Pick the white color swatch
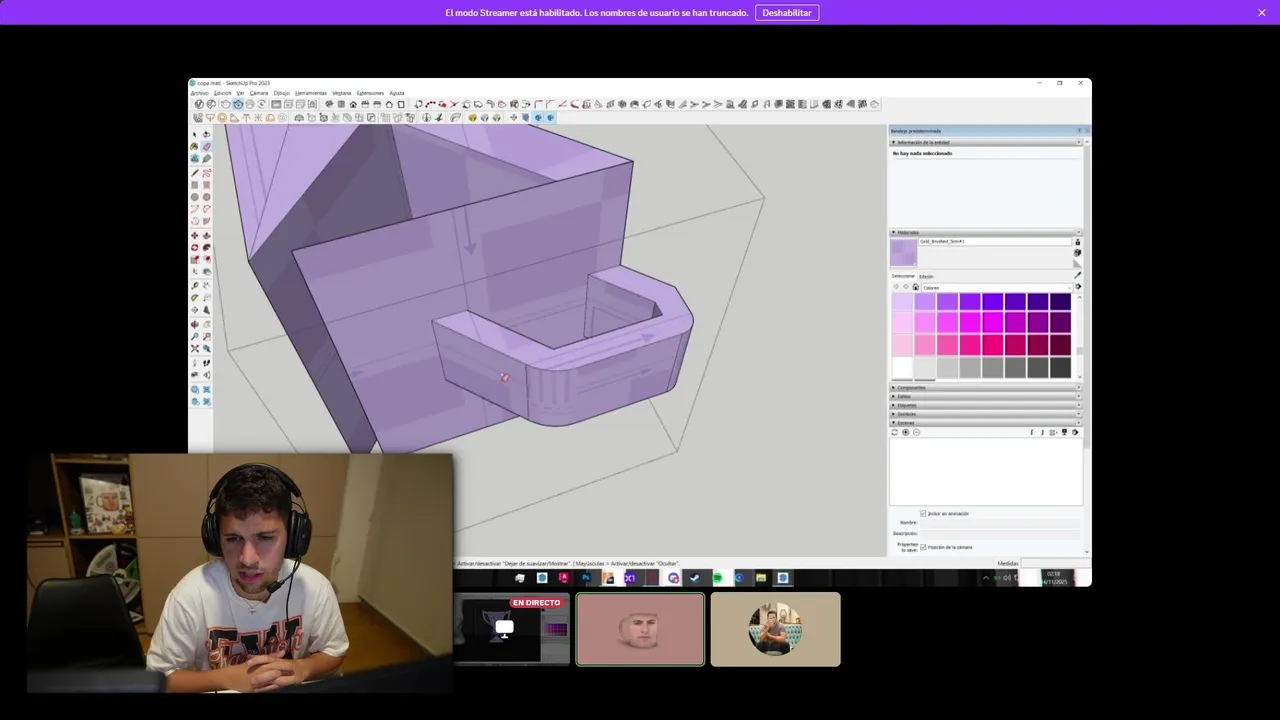1280x720 pixels. pyautogui.click(x=902, y=367)
